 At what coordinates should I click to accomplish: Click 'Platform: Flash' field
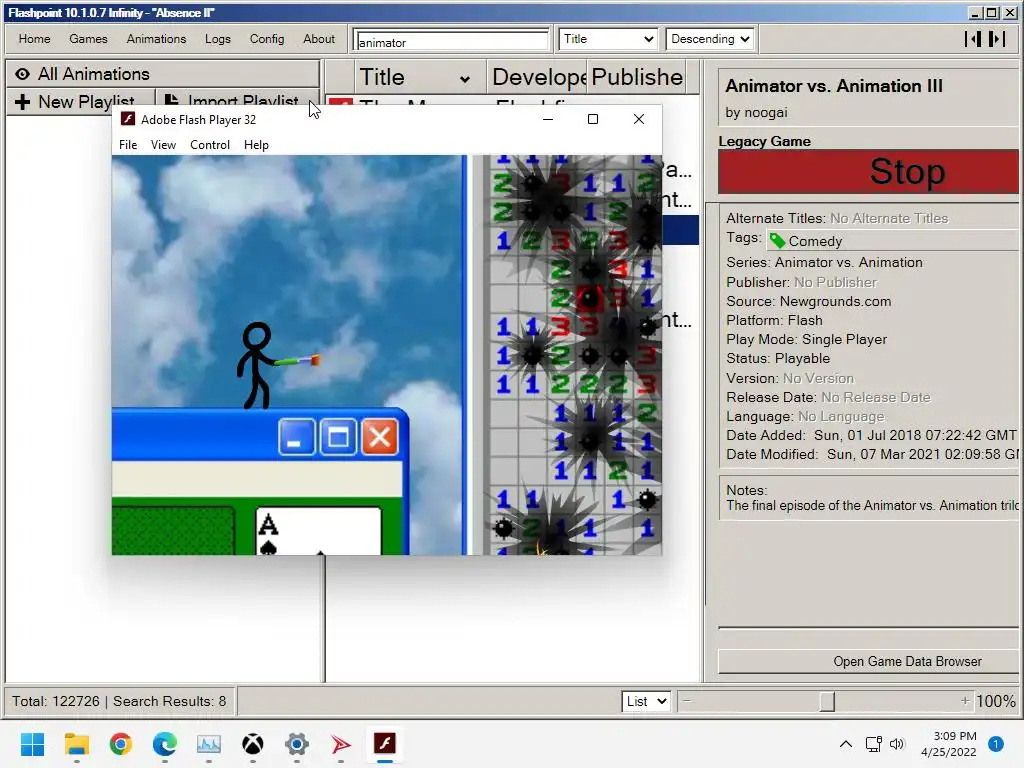774,321
